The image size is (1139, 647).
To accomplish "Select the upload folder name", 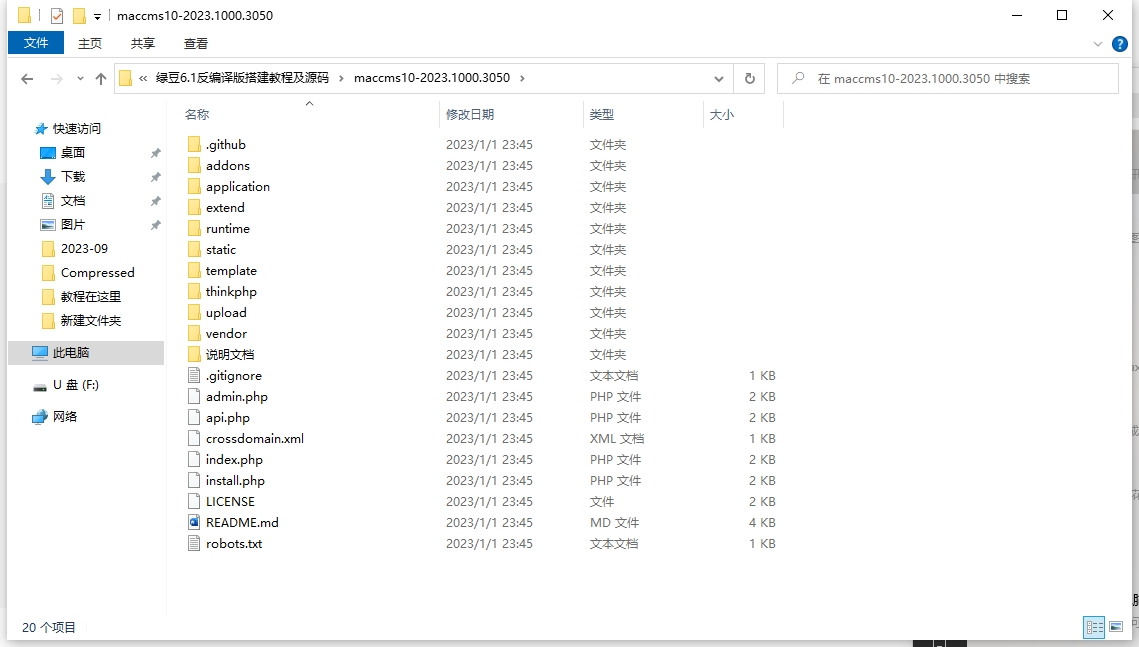I will [226, 313].
